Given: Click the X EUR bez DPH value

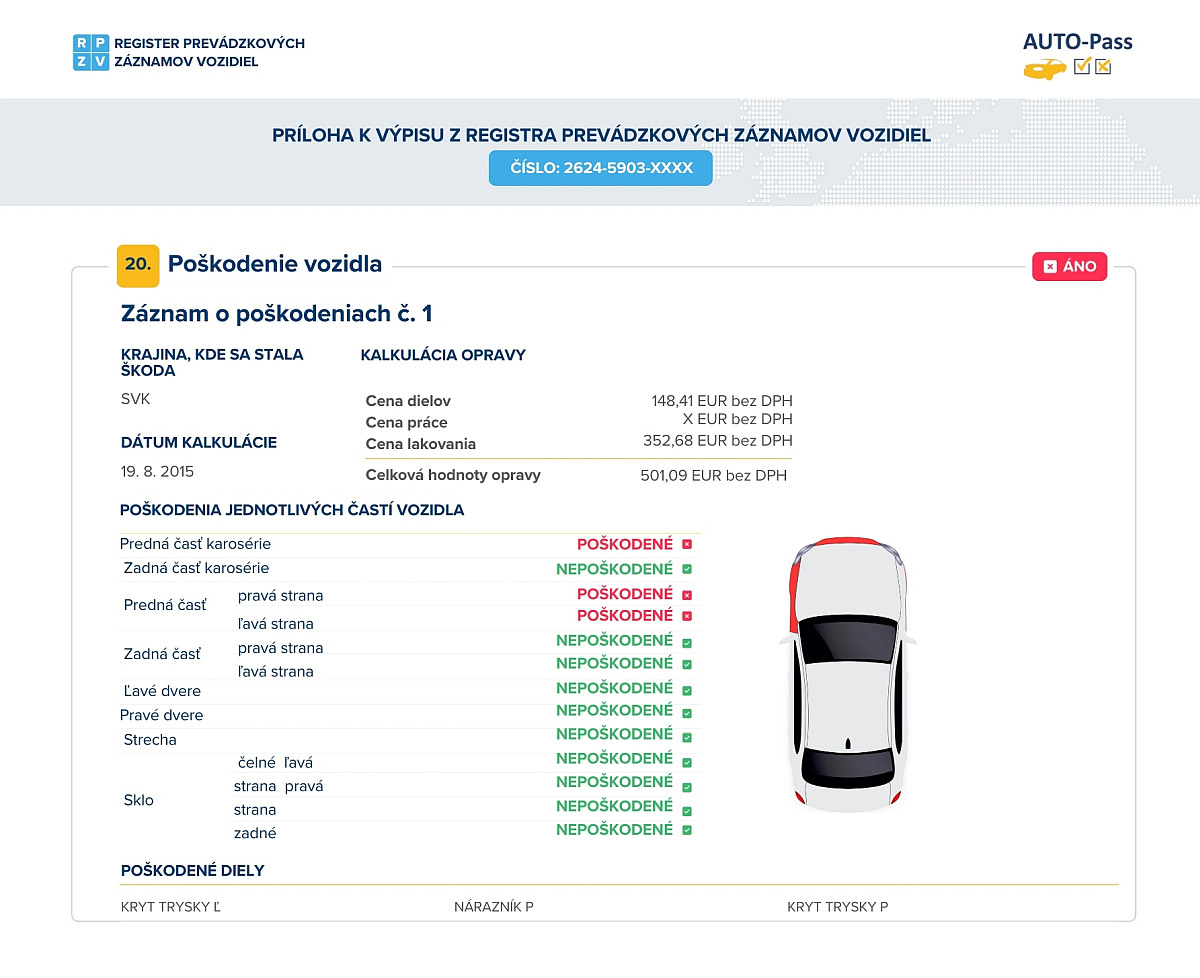Looking at the screenshot, I should pyautogui.click(x=738, y=419).
